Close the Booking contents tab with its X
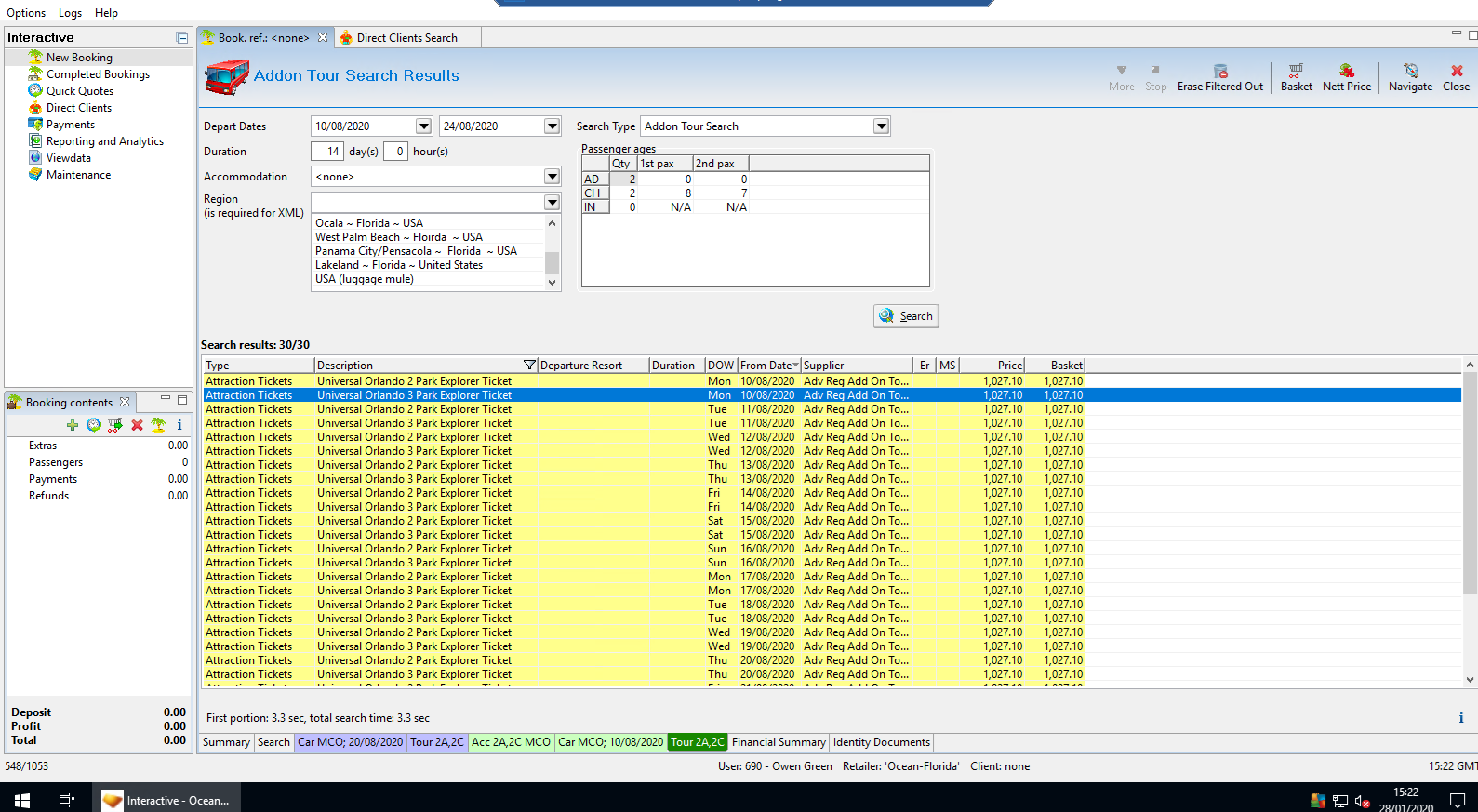The image size is (1478, 812). [125, 402]
